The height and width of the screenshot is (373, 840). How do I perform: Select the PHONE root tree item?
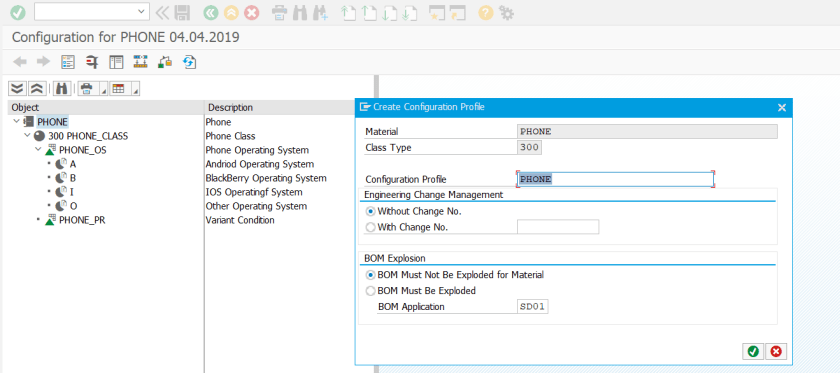click(x=52, y=122)
